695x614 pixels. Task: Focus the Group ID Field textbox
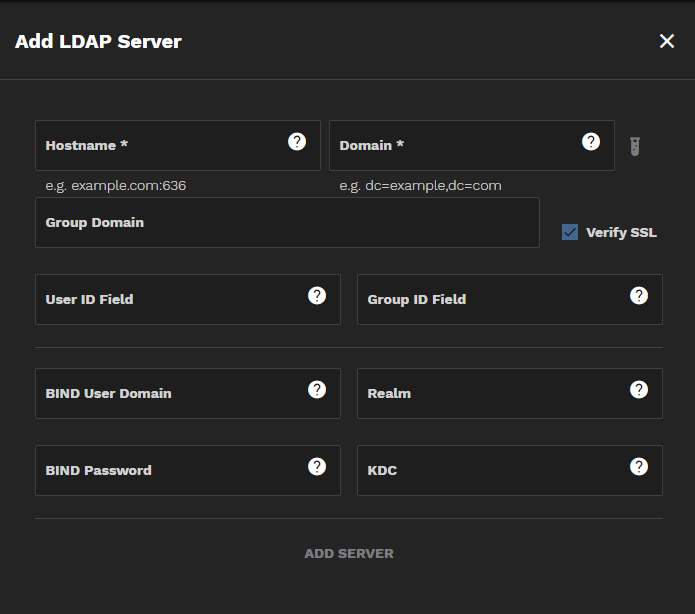(492, 300)
